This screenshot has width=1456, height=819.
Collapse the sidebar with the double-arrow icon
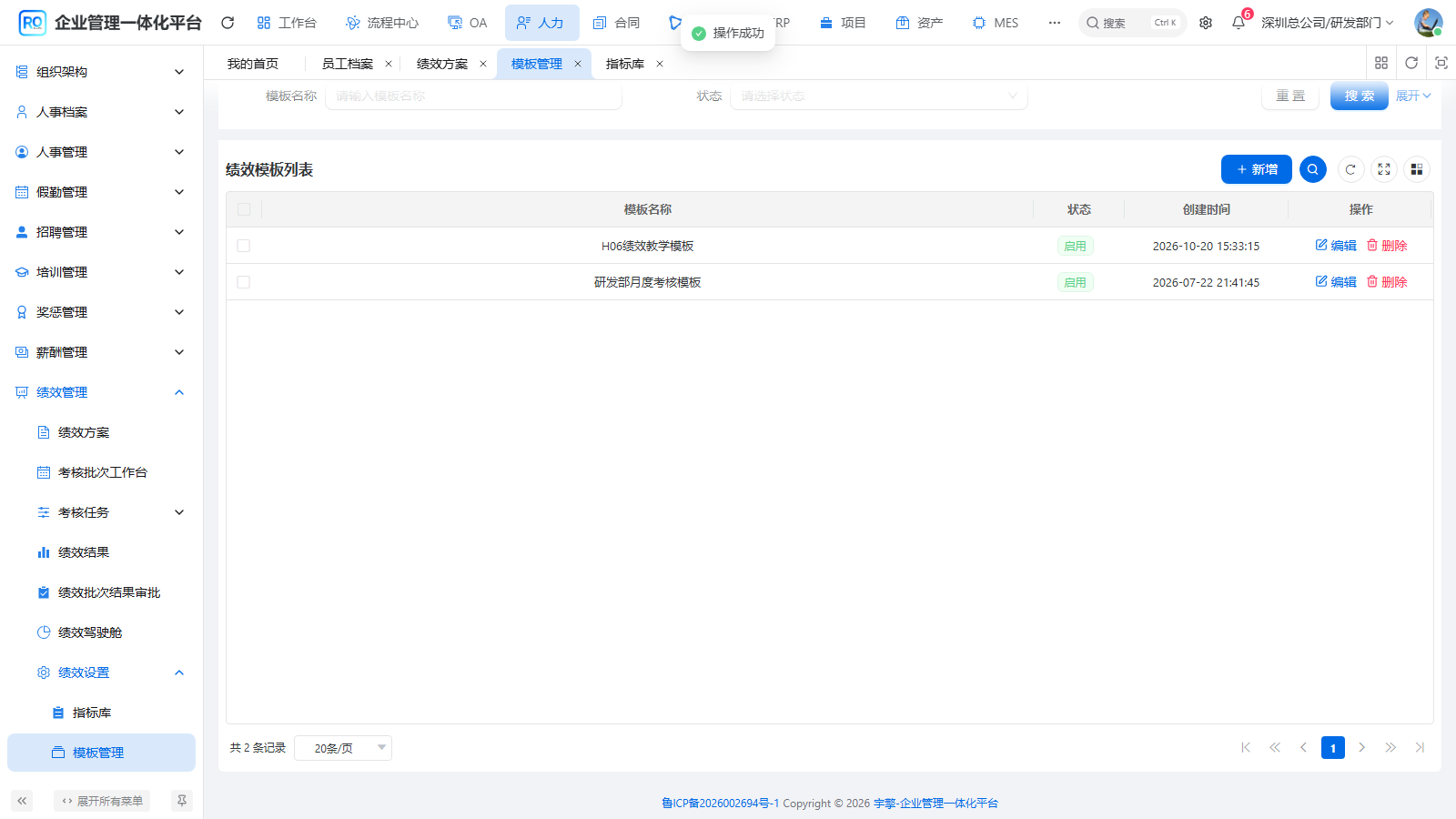pyautogui.click(x=22, y=801)
